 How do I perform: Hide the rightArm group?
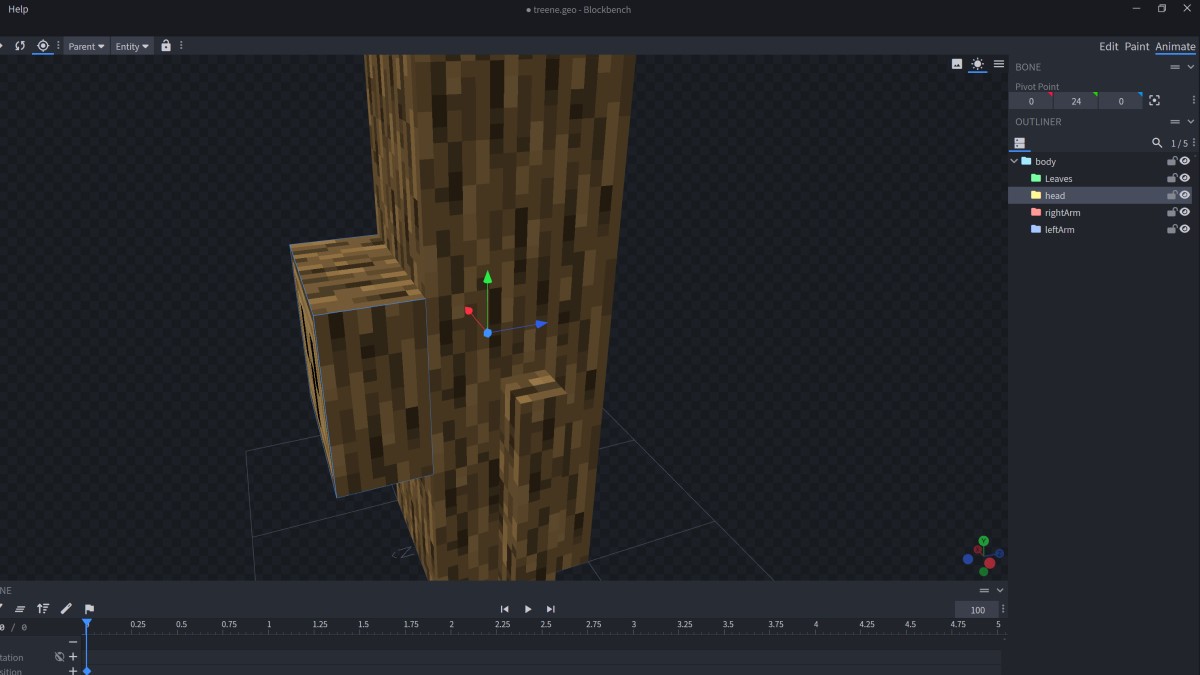[x=1185, y=212]
